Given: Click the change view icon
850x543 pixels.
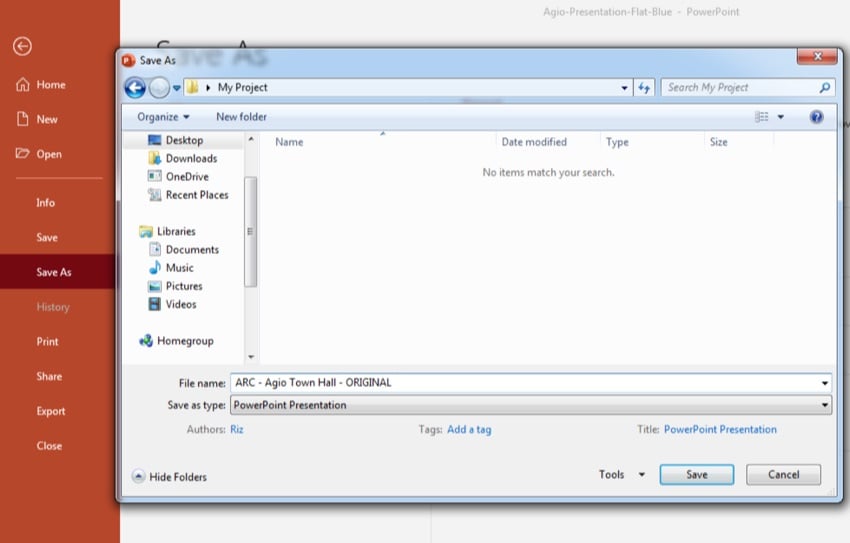Looking at the screenshot, I should (762, 117).
